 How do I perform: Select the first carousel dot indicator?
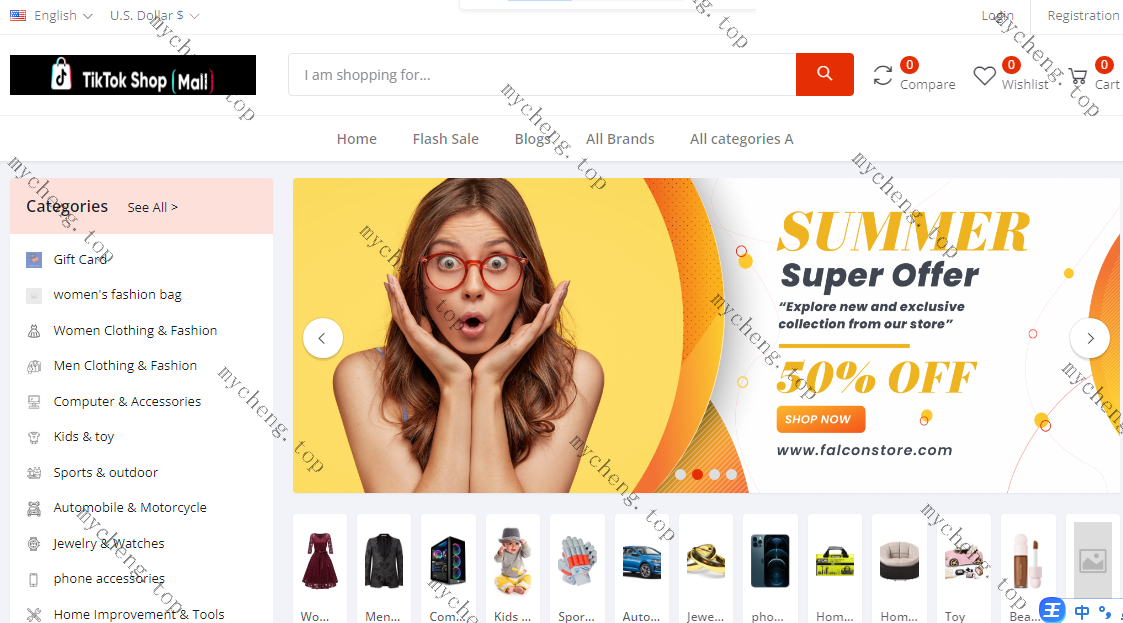(680, 474)
